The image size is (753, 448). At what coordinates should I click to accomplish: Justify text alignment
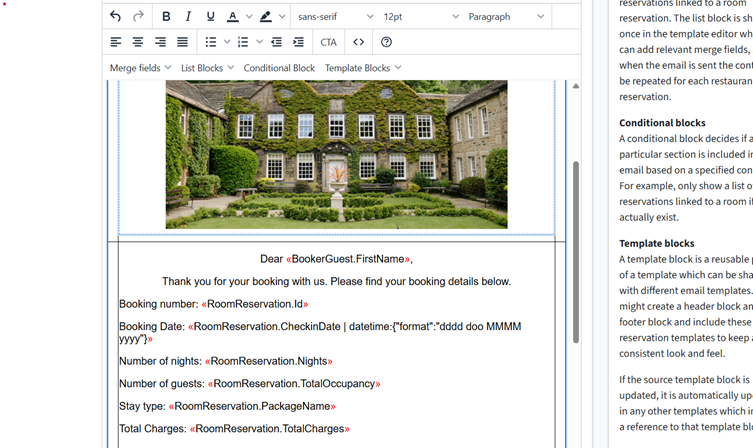[x=182, y=42]
